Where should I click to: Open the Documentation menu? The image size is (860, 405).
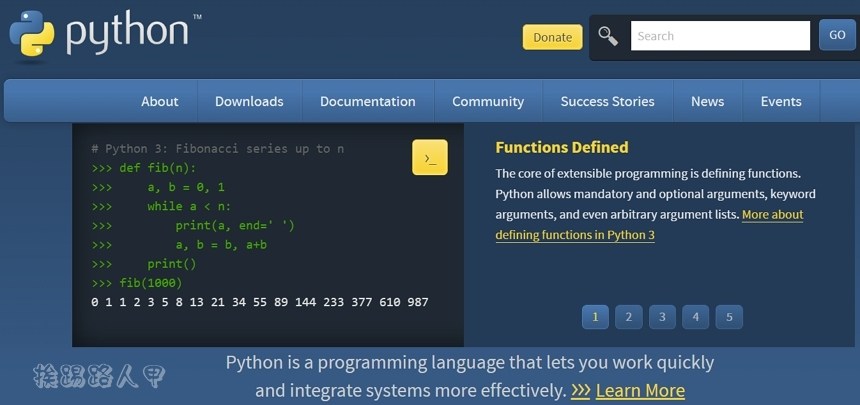367,102
